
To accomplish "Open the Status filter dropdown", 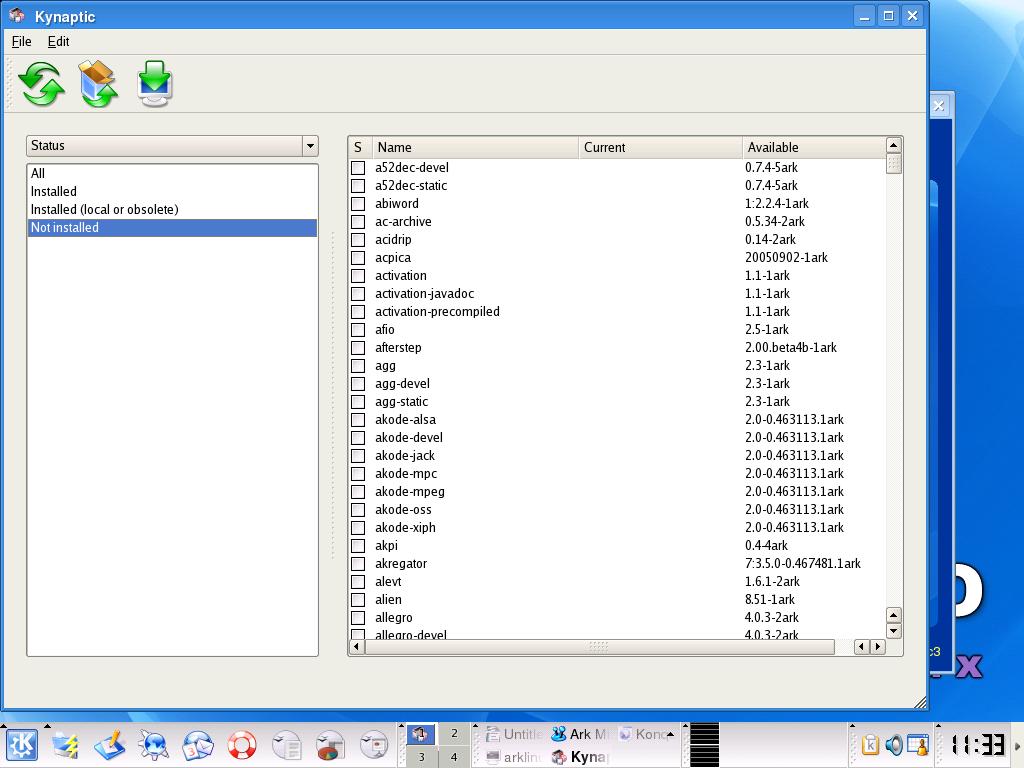I will click(172, 146).
